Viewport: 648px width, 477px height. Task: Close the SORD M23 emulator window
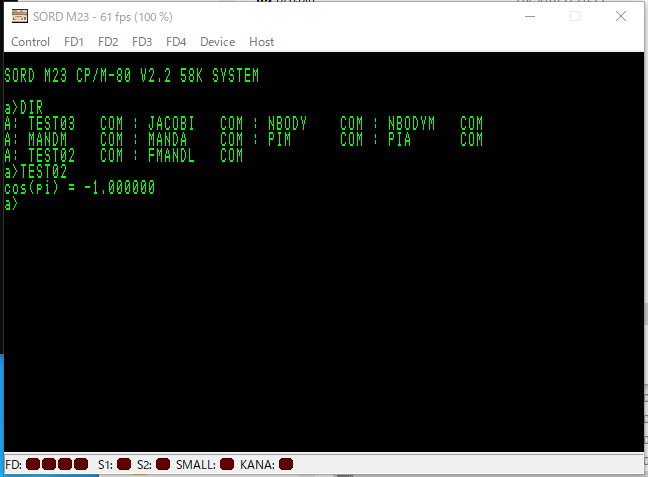621,17
